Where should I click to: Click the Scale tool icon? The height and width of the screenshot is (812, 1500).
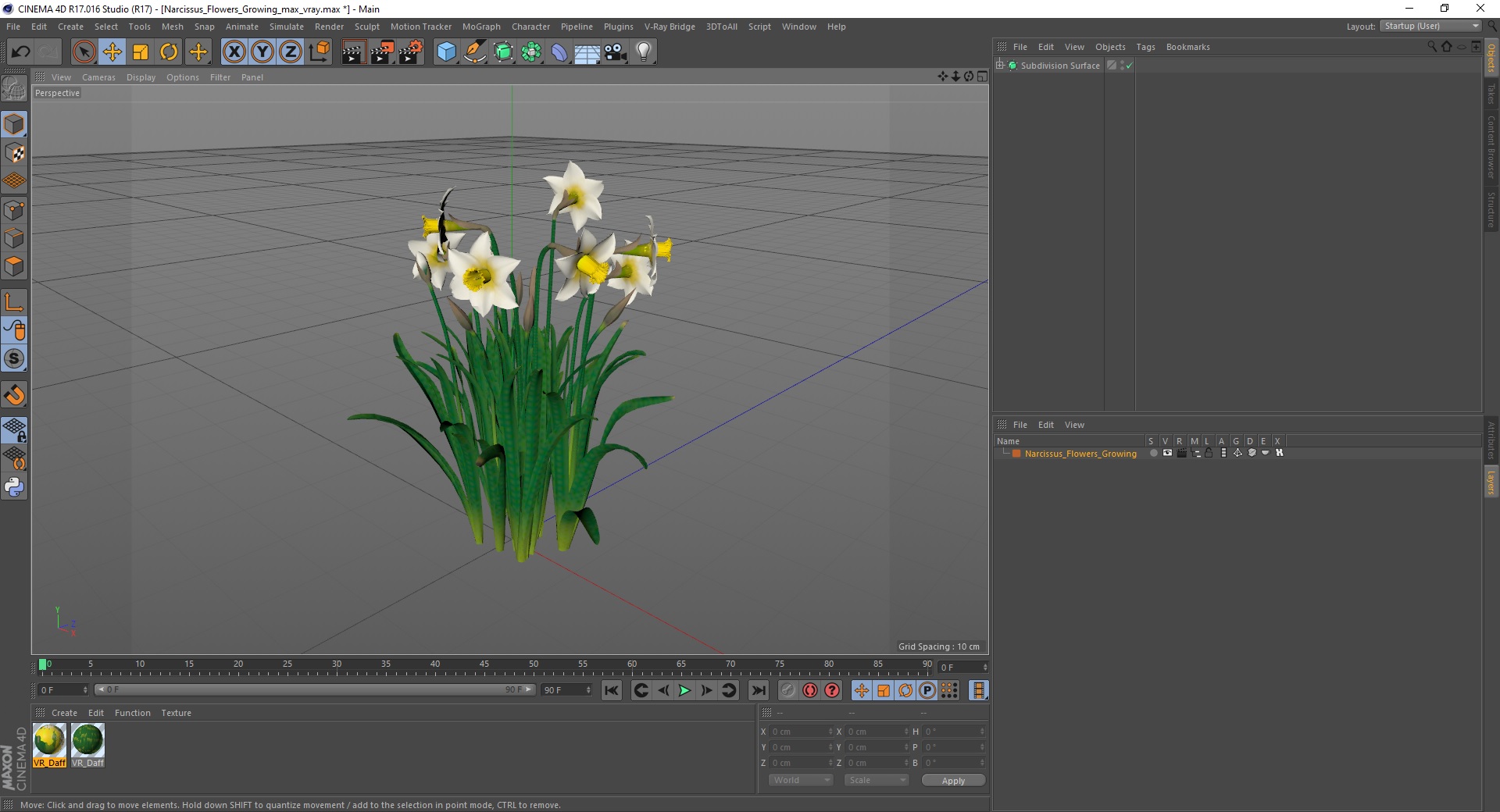pyautogui.click(x=141, y=52)
